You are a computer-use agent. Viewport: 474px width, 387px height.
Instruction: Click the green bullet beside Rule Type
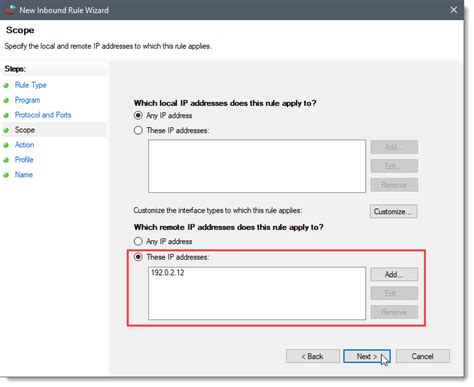pyautogui.click(x=6, y=85)
